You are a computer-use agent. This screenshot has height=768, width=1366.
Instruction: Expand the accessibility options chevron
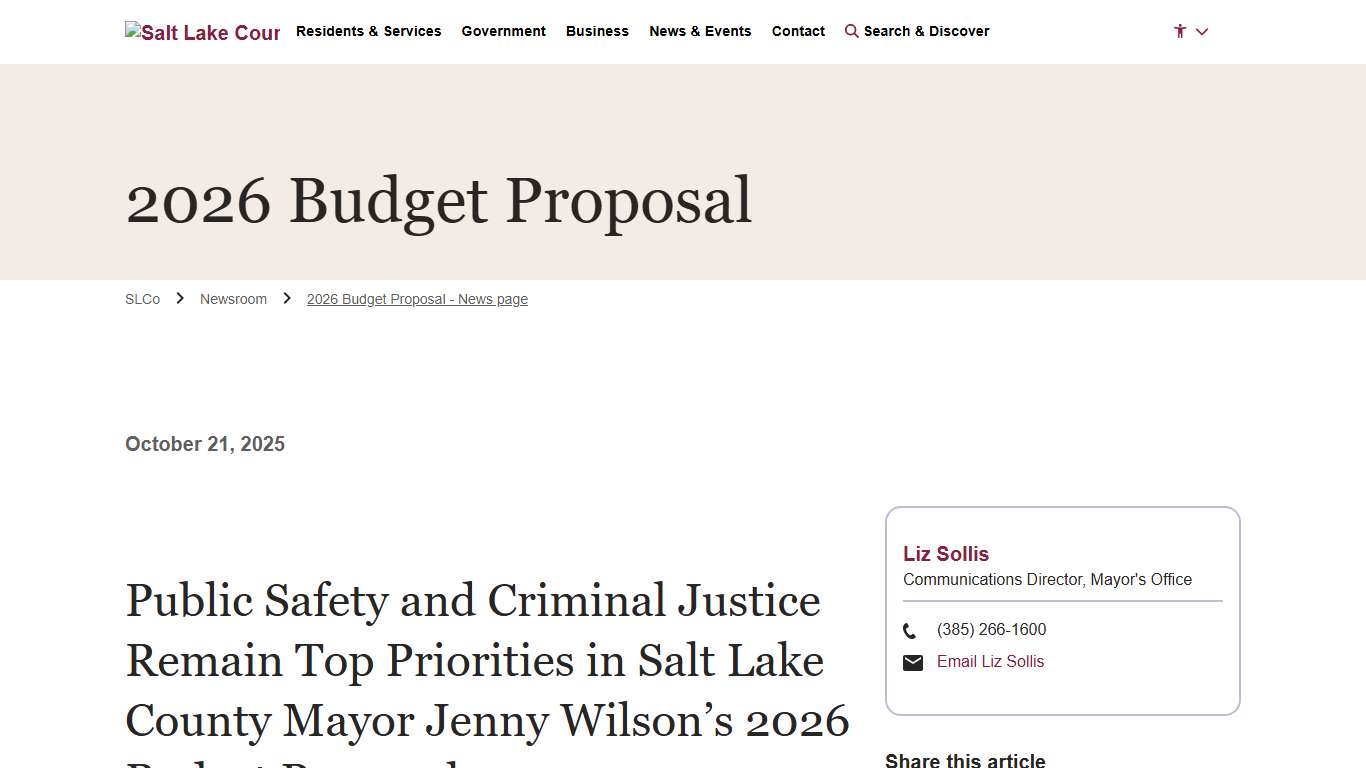pyautogui.click(x=1202, y=31)
